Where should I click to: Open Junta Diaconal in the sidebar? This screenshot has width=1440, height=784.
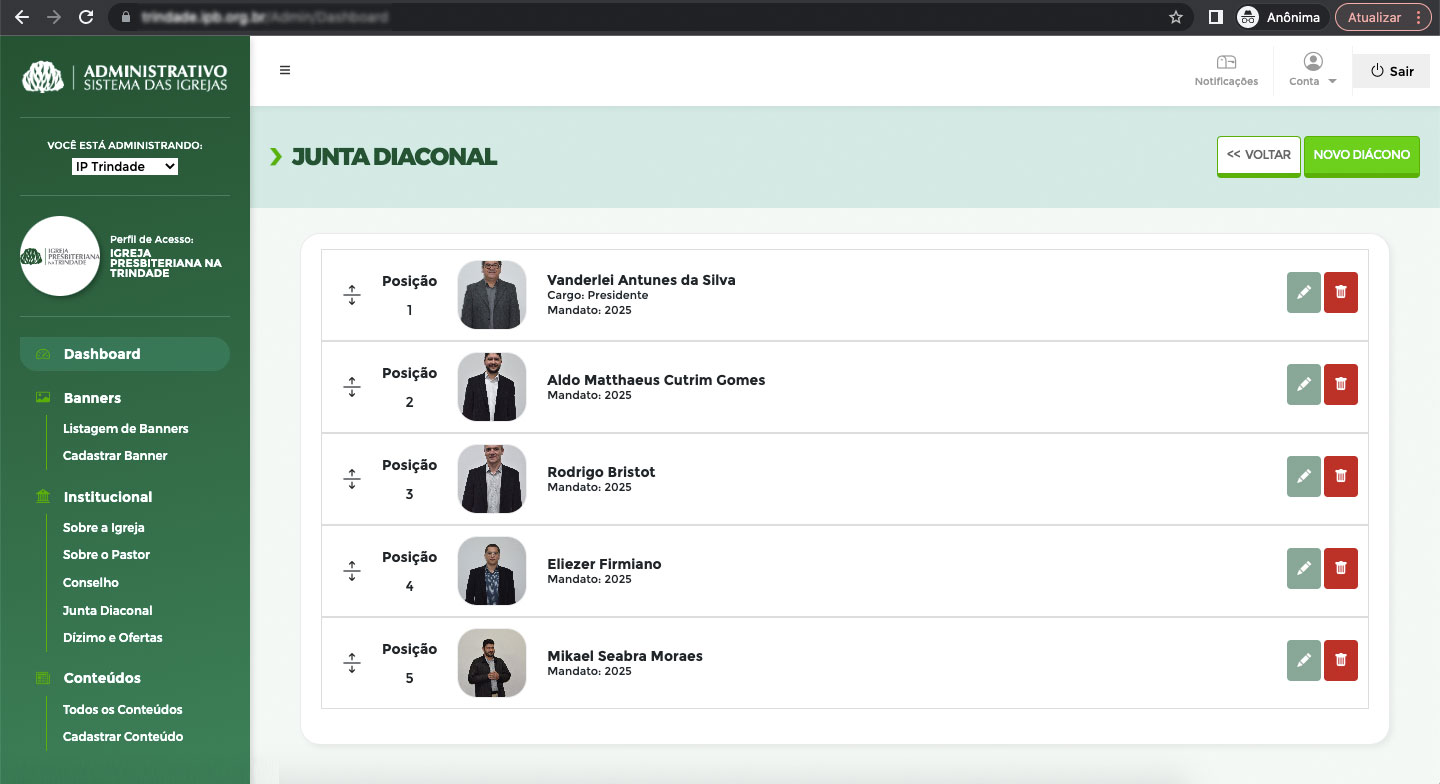(107, 610)
